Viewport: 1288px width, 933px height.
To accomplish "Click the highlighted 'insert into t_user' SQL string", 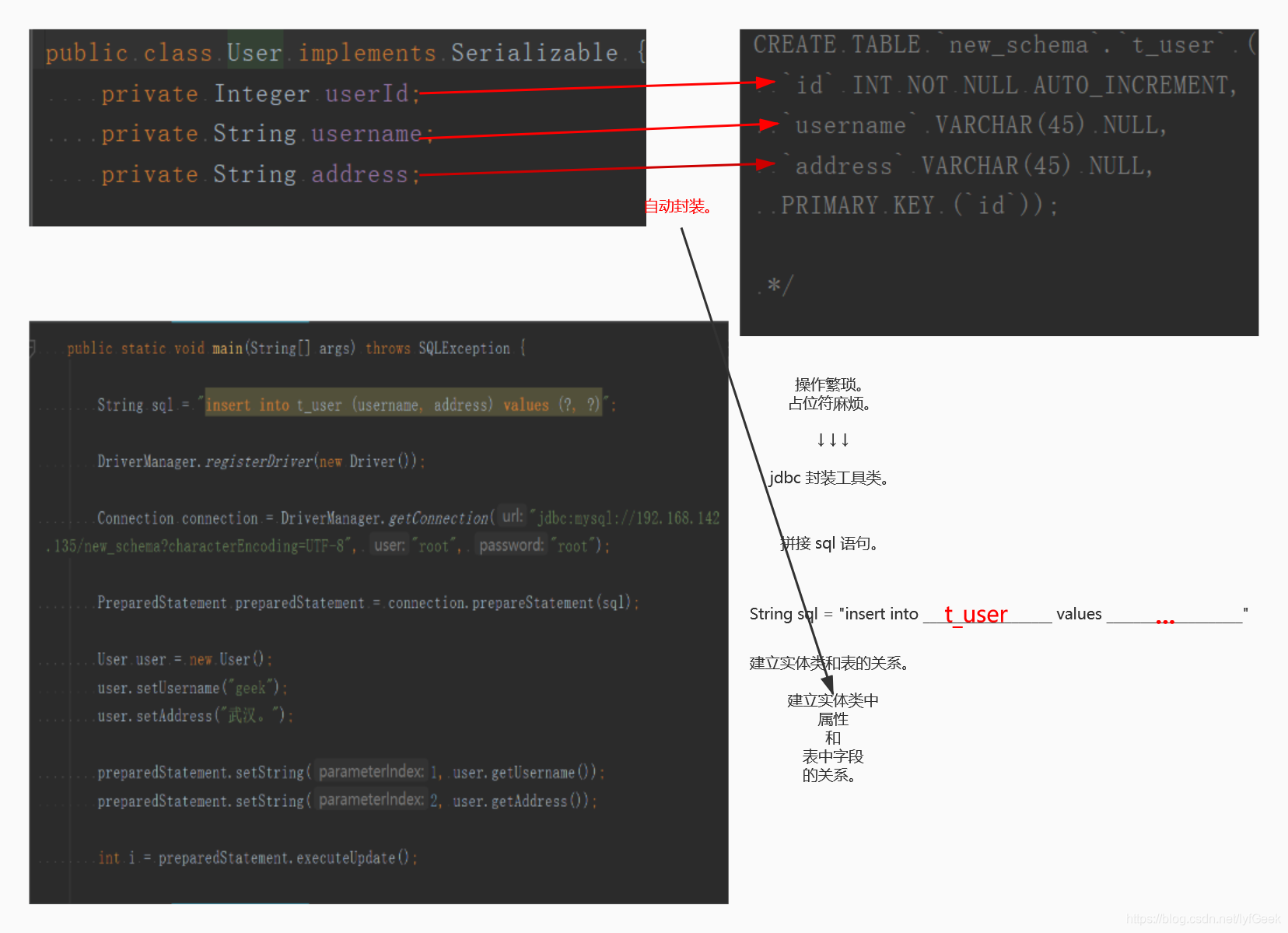I will 404,405.
